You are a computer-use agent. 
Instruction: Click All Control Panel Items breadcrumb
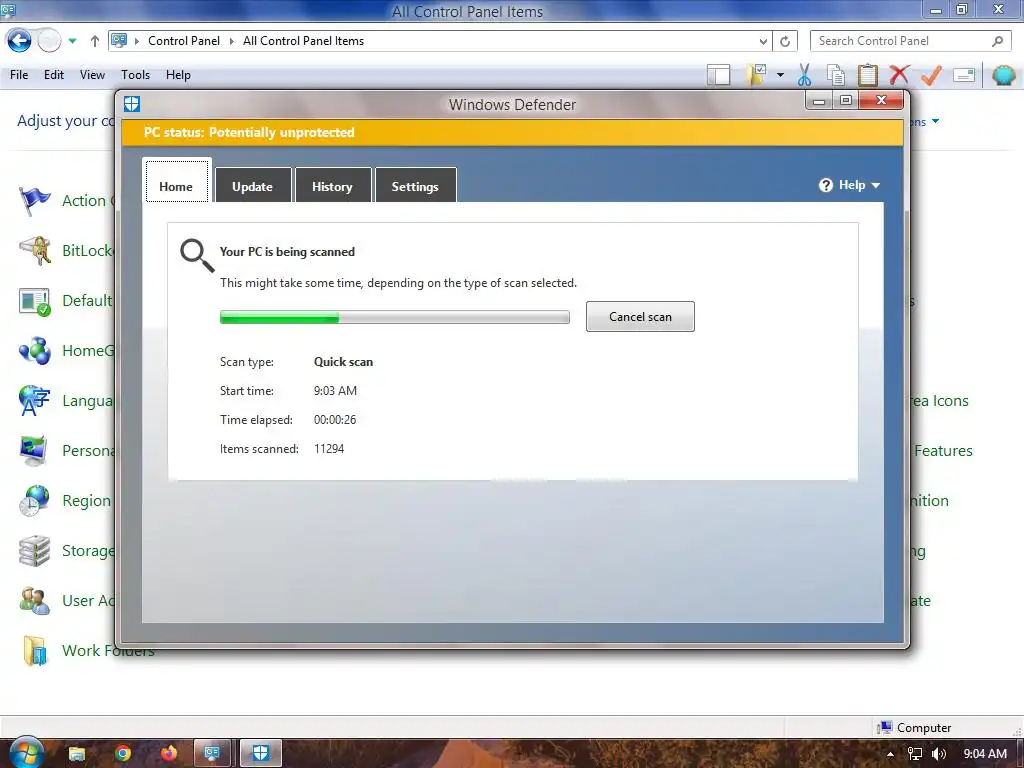(x=304, y=40)
